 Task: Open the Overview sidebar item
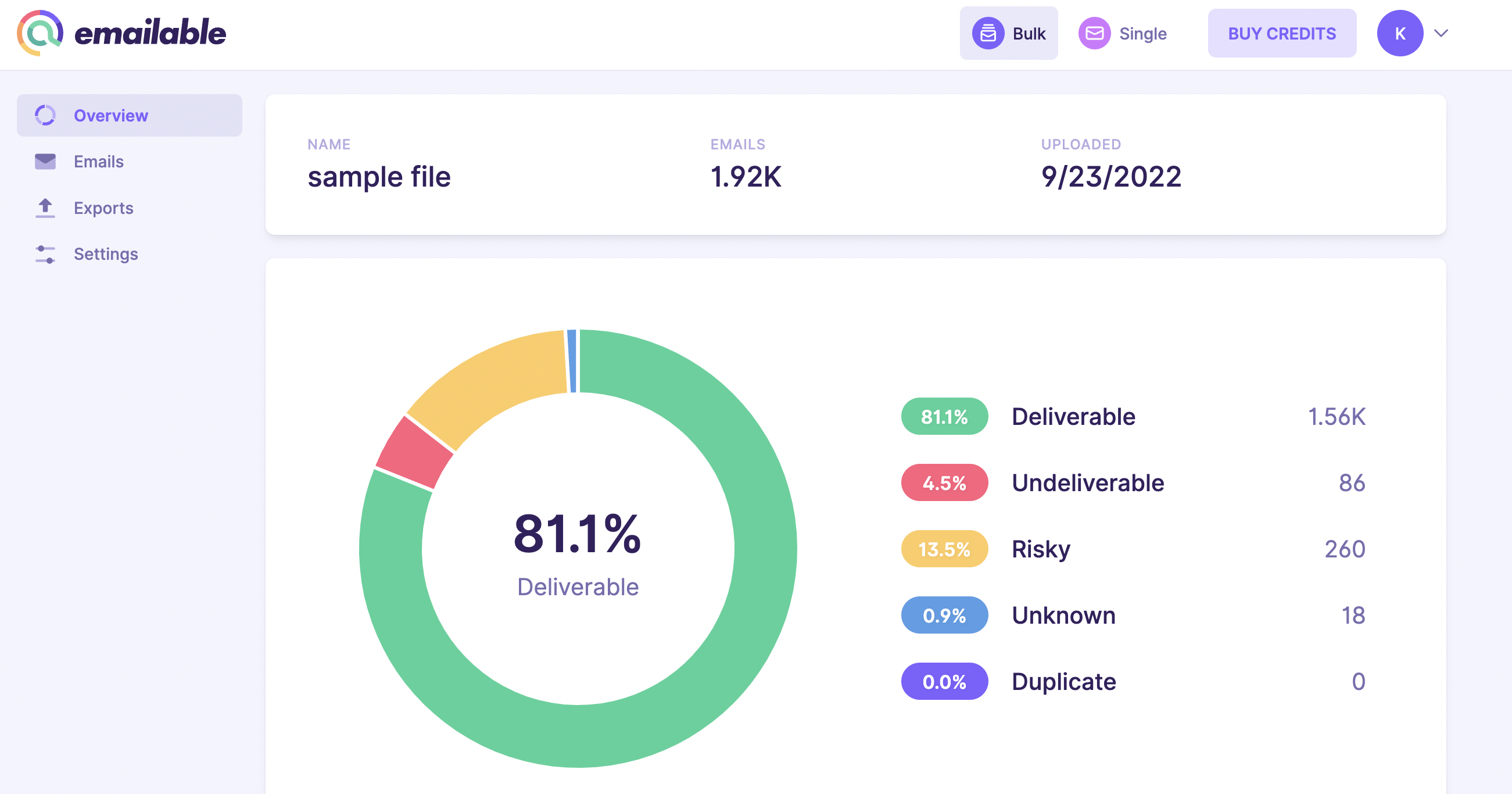click(x=129, y=116)
